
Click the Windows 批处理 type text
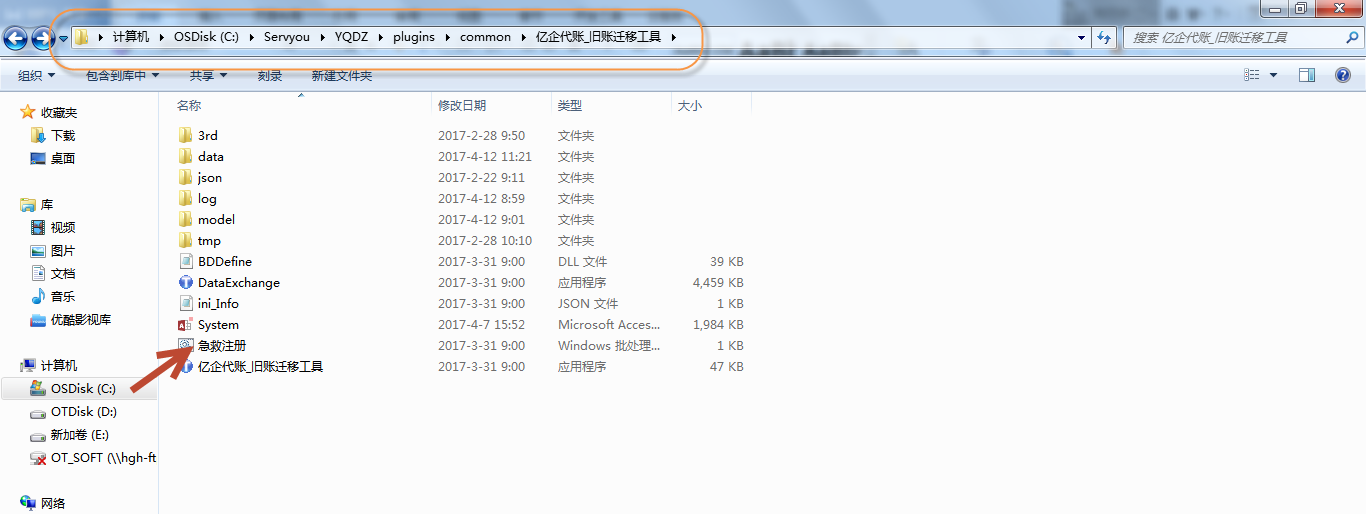pyautogui.click(x=609, y=345)
